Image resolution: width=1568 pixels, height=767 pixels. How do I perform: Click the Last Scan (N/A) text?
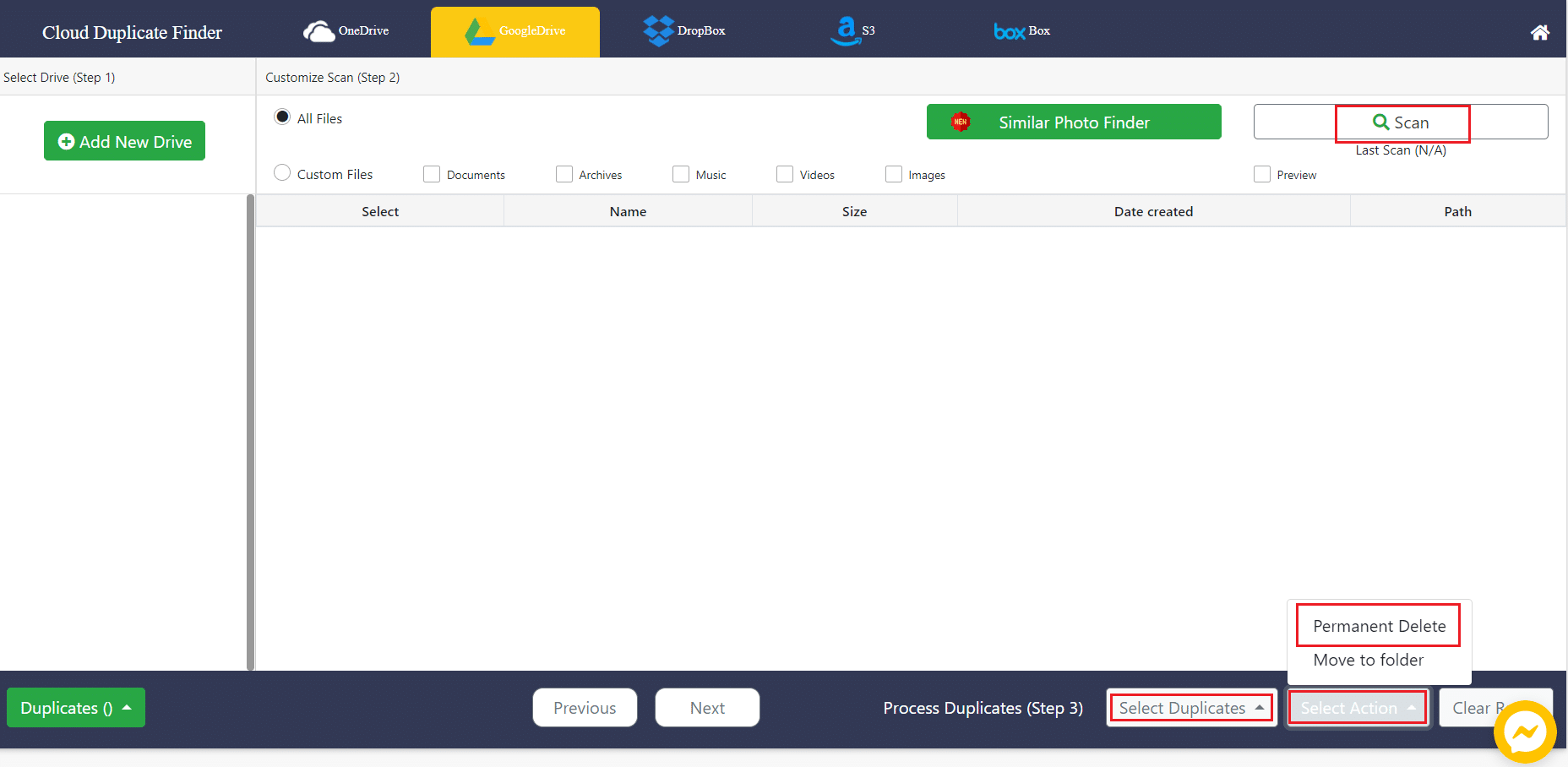click(1401, 150)
